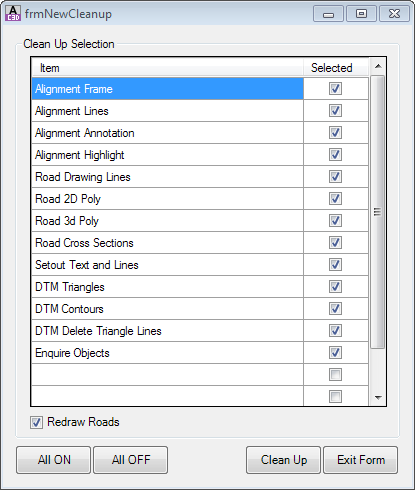Toggle the Alignment Lines checkbox
Image resolution: width=415 pixels, height=490 pixels.
point(335,111)
